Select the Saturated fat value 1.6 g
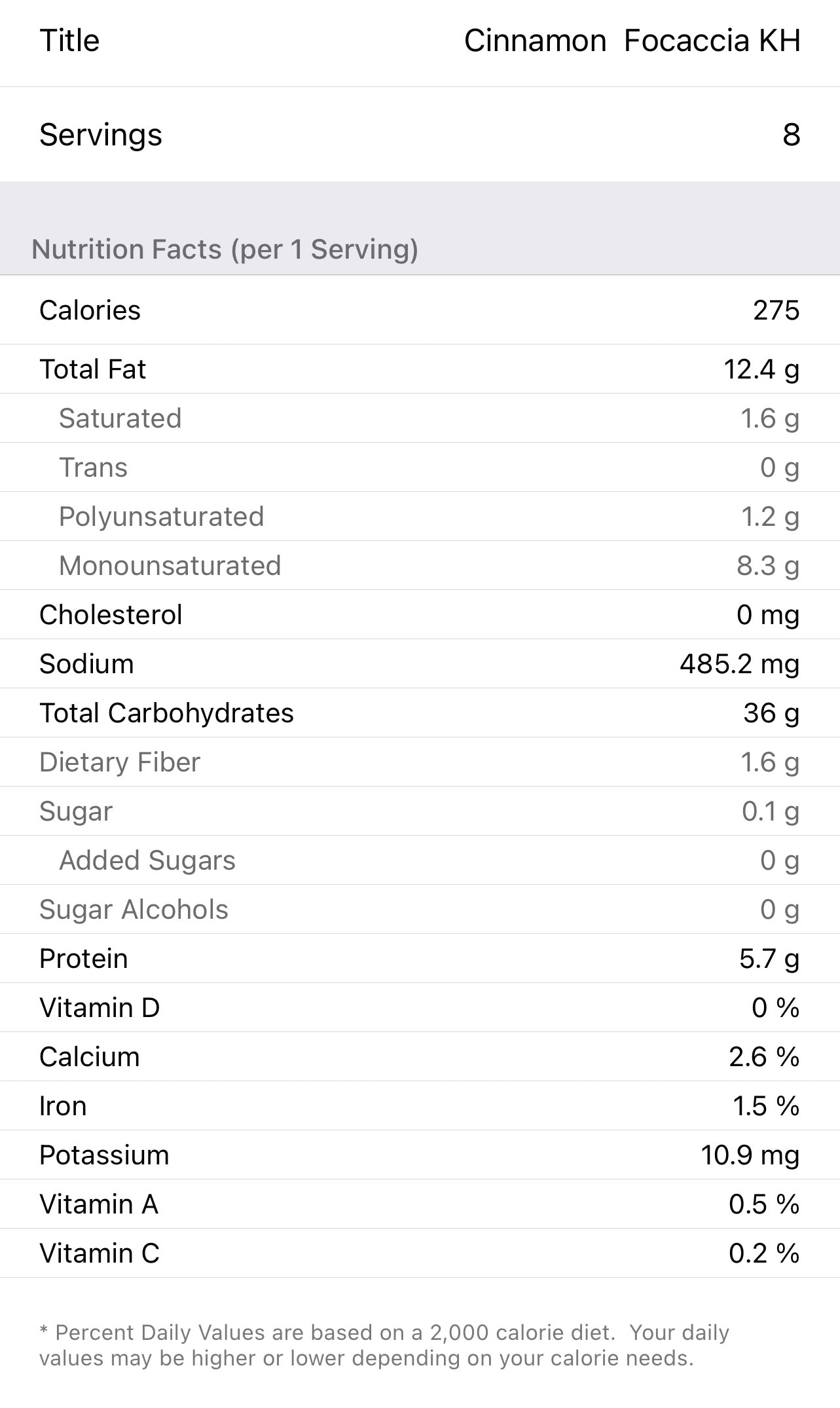The width and height of the screenshot is (840, 1408). click(769, 418)
